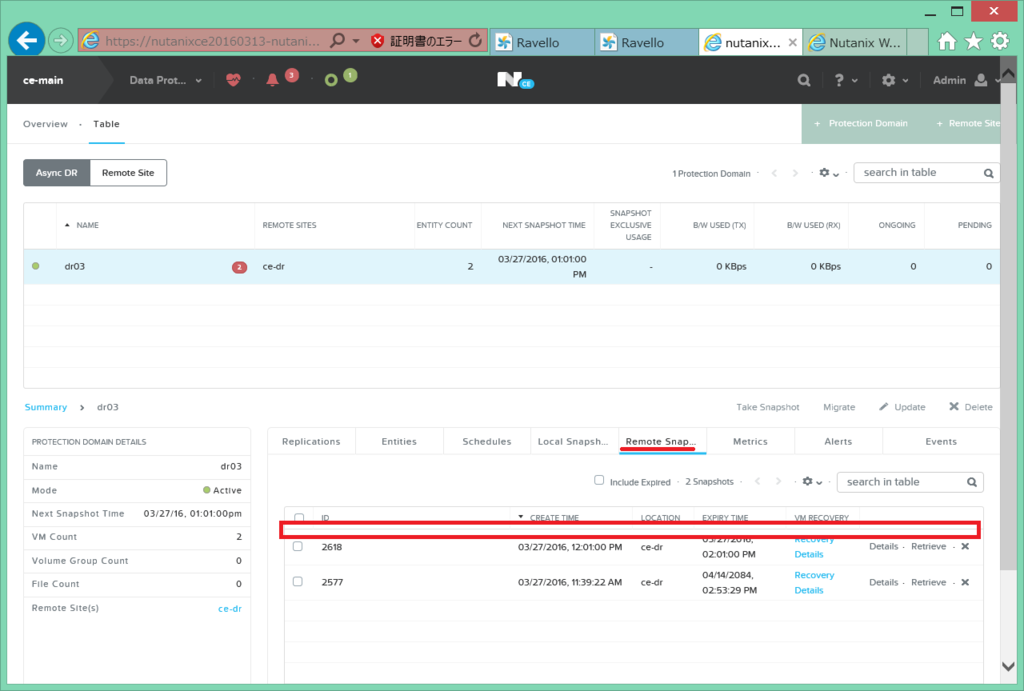Switch to first Ravello browser tab
The image size is (1024, 691).
(x=542, y=42)
